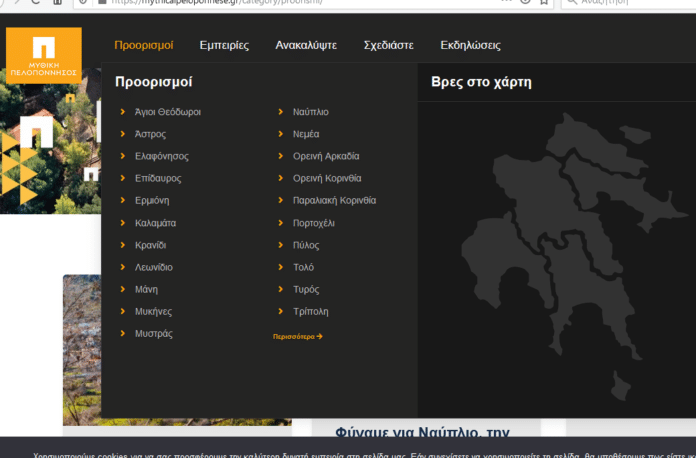The height and width of the screenshot is (458, 696).
Task: Select the Πύλος destination link
Action: click(305, 245)
